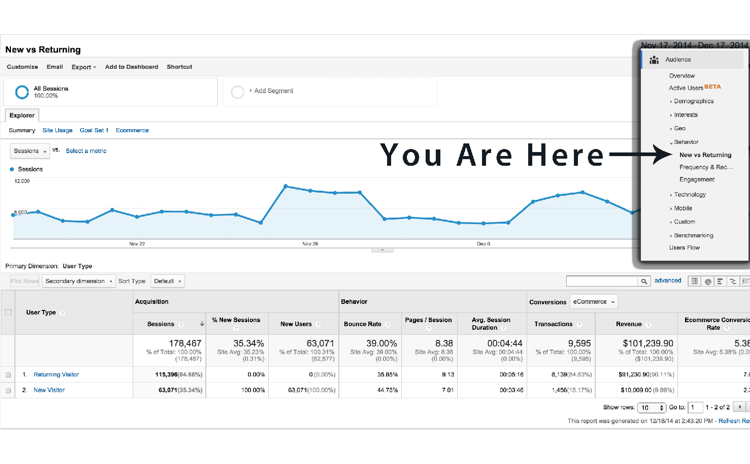Screen dimensions: 750x464
Task: Check the Returning Visitor row checkbox
Action: click(8, 375)
